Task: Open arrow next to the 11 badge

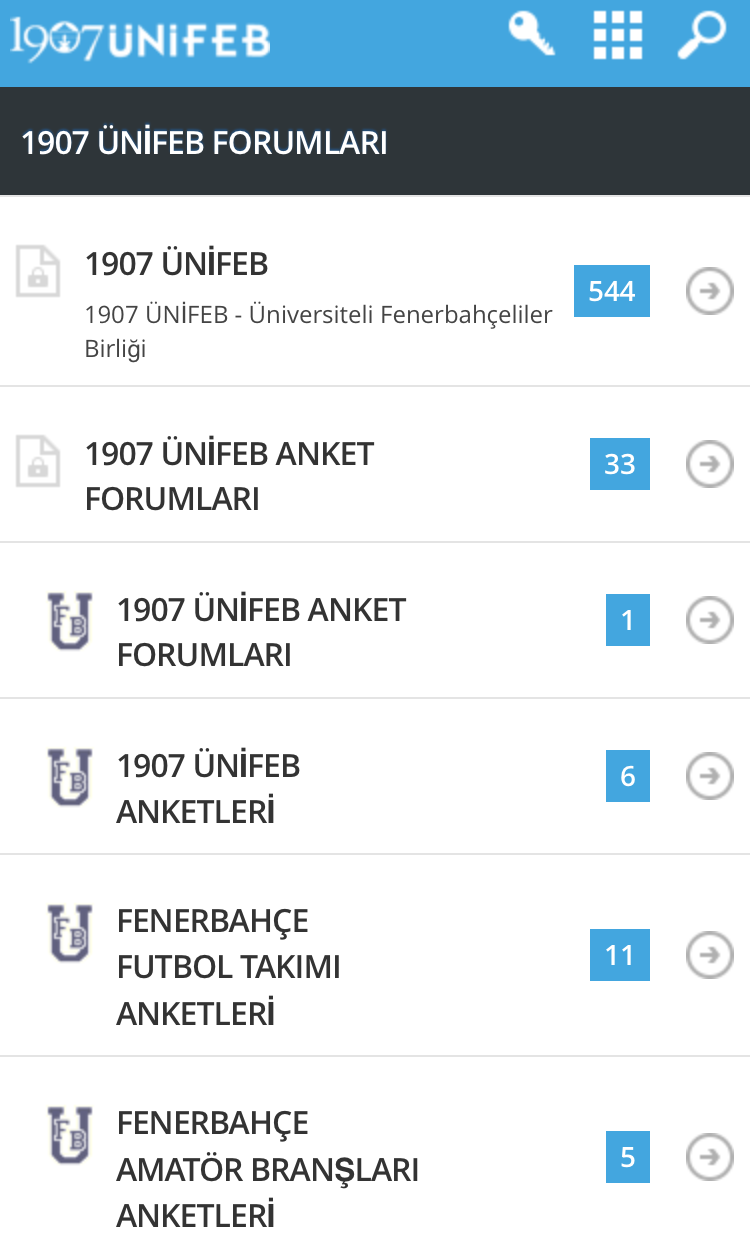Action: click(x=710, y=955)
